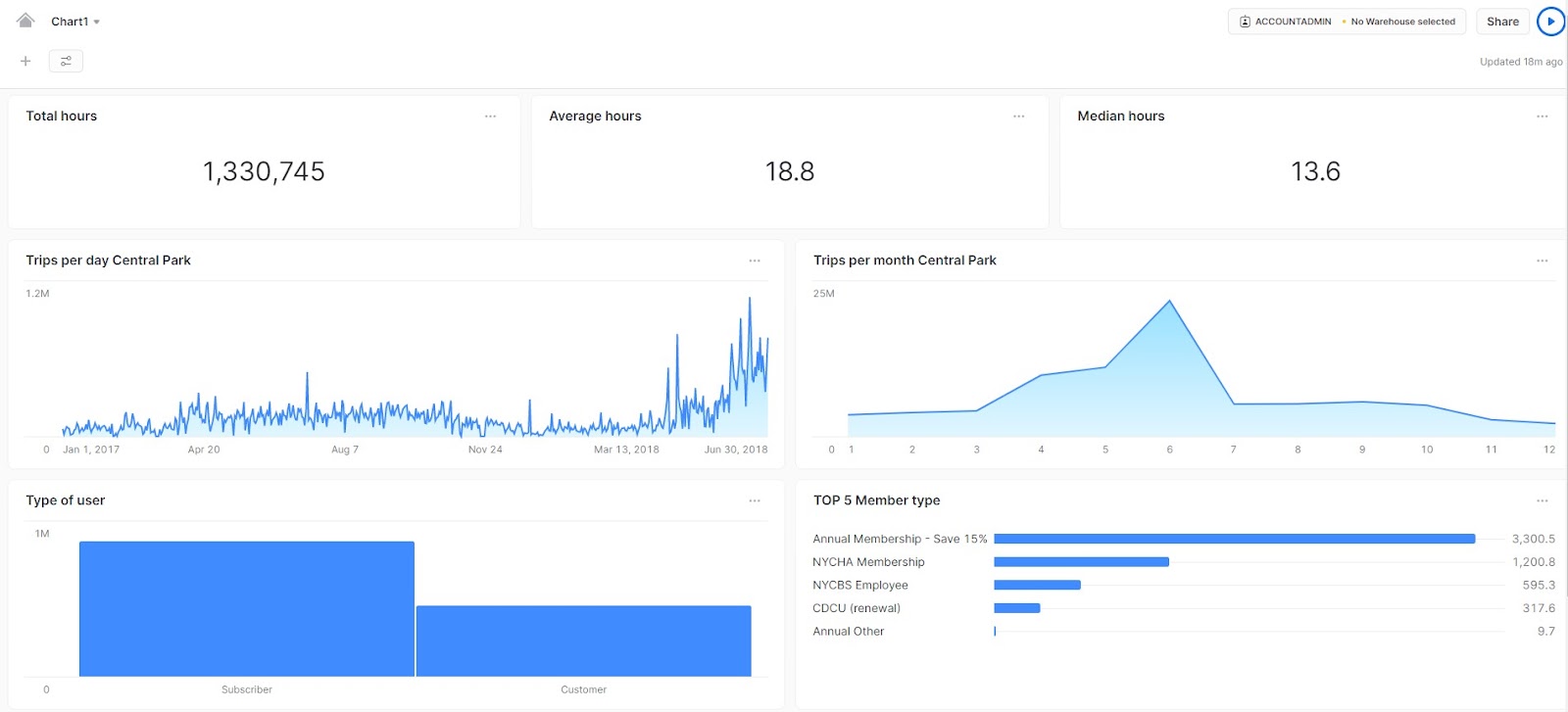Select the Median hours value 13.6
This screenshot has height=712, width=1568.
[x=1315, y=171]
